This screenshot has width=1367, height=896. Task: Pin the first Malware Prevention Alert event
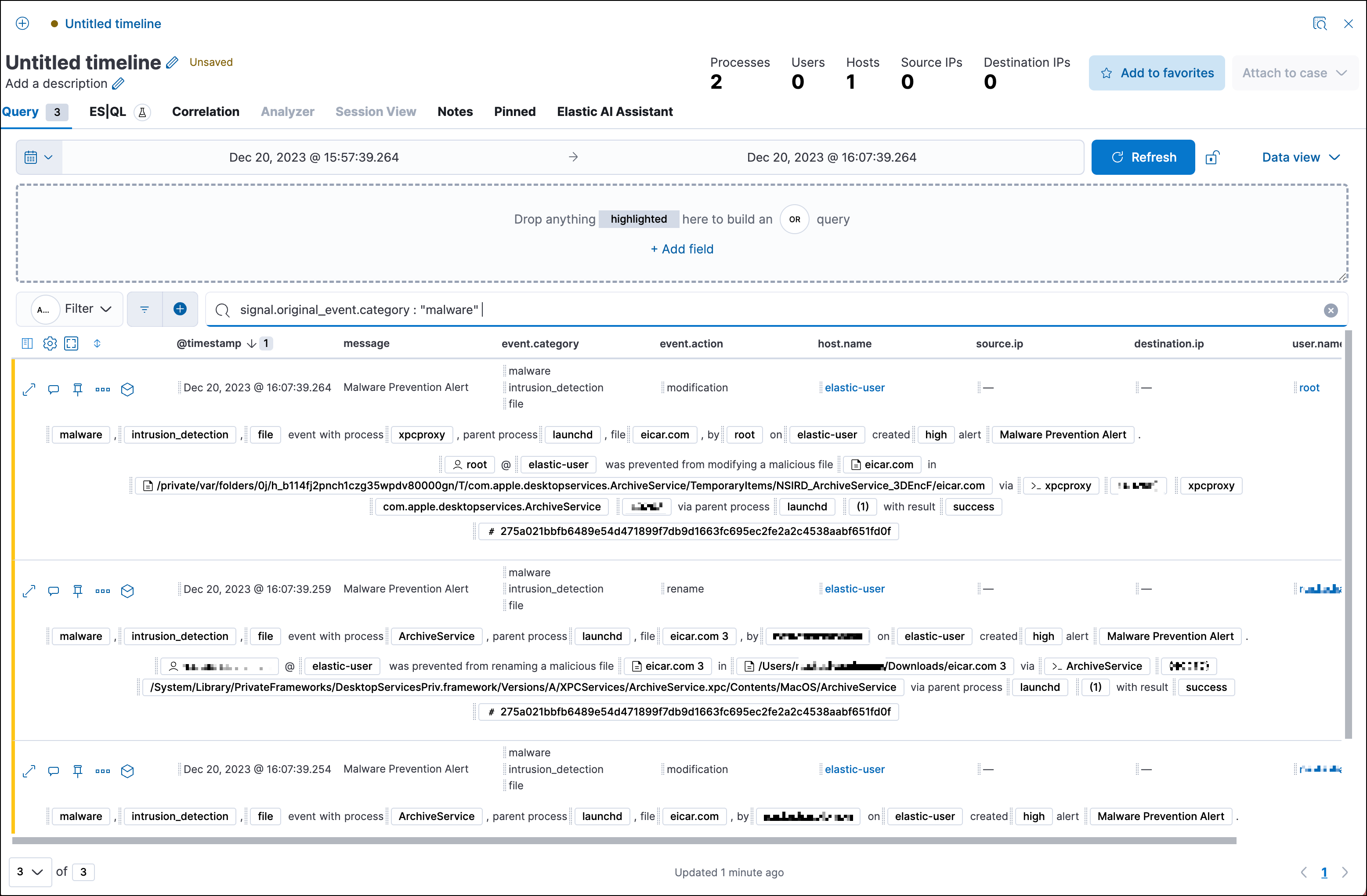click(x=78, y=390)
